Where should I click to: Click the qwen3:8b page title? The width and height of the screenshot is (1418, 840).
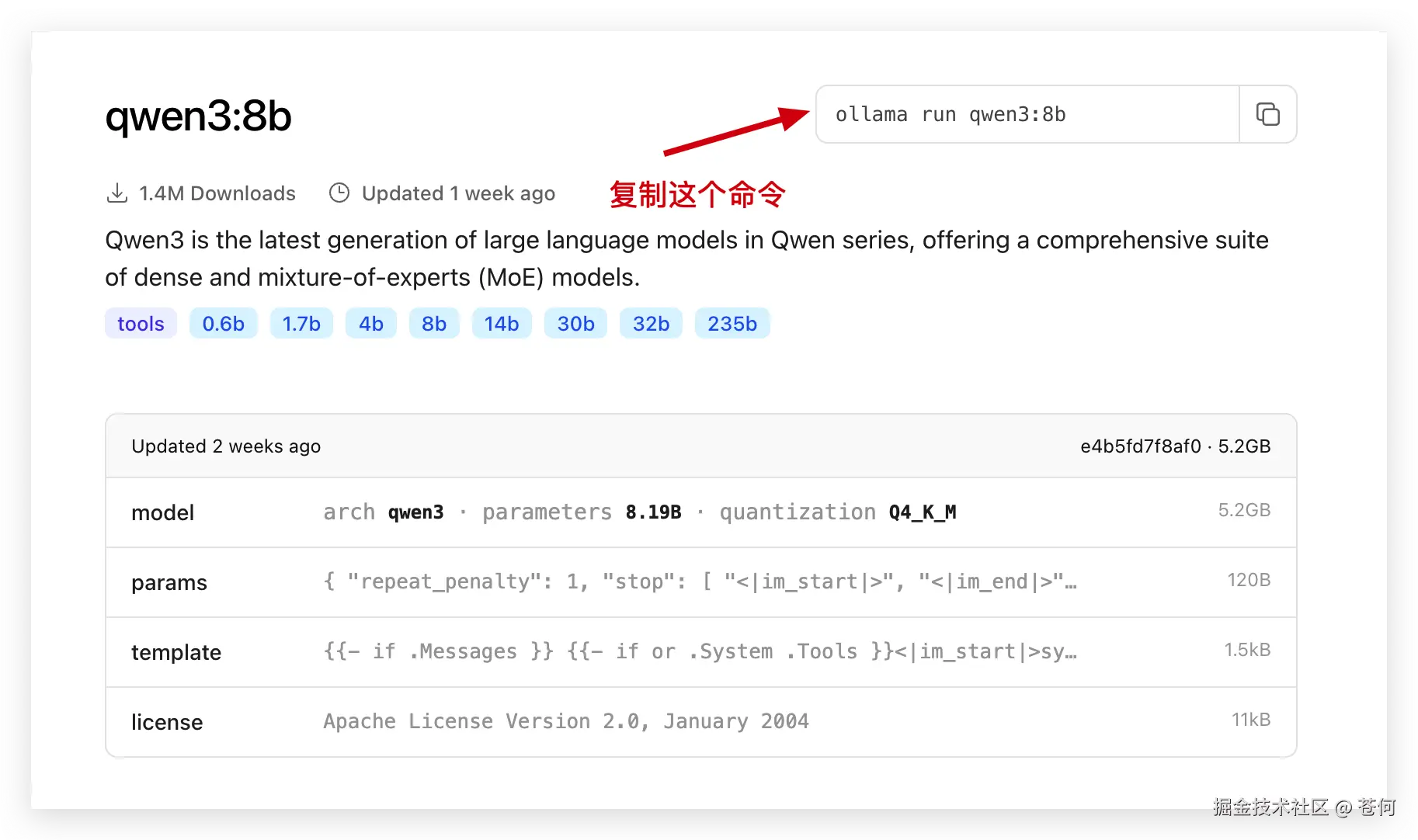pos(199,116)
